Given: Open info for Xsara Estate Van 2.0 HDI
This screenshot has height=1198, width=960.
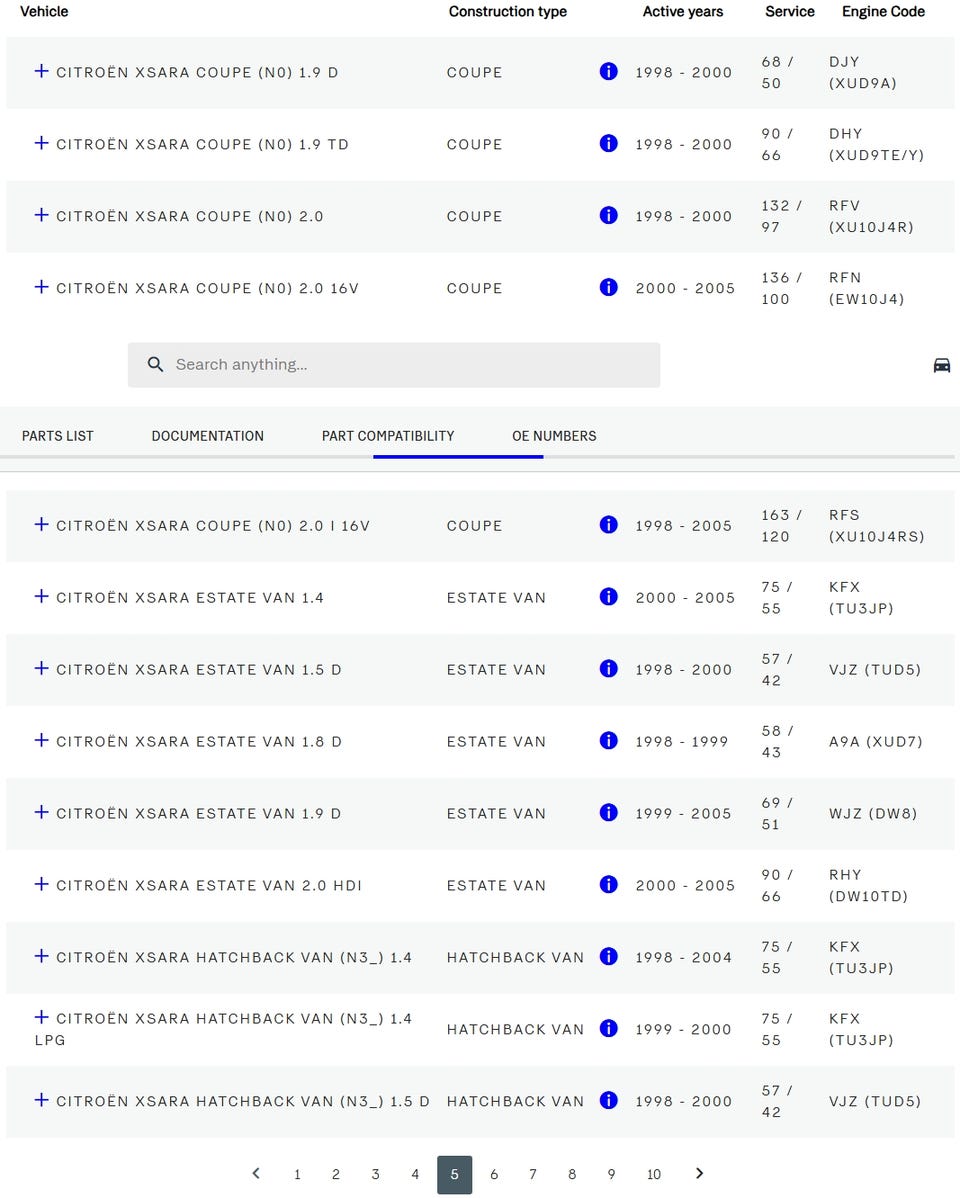Looking at the screenshot, I should tap(608, 884).
